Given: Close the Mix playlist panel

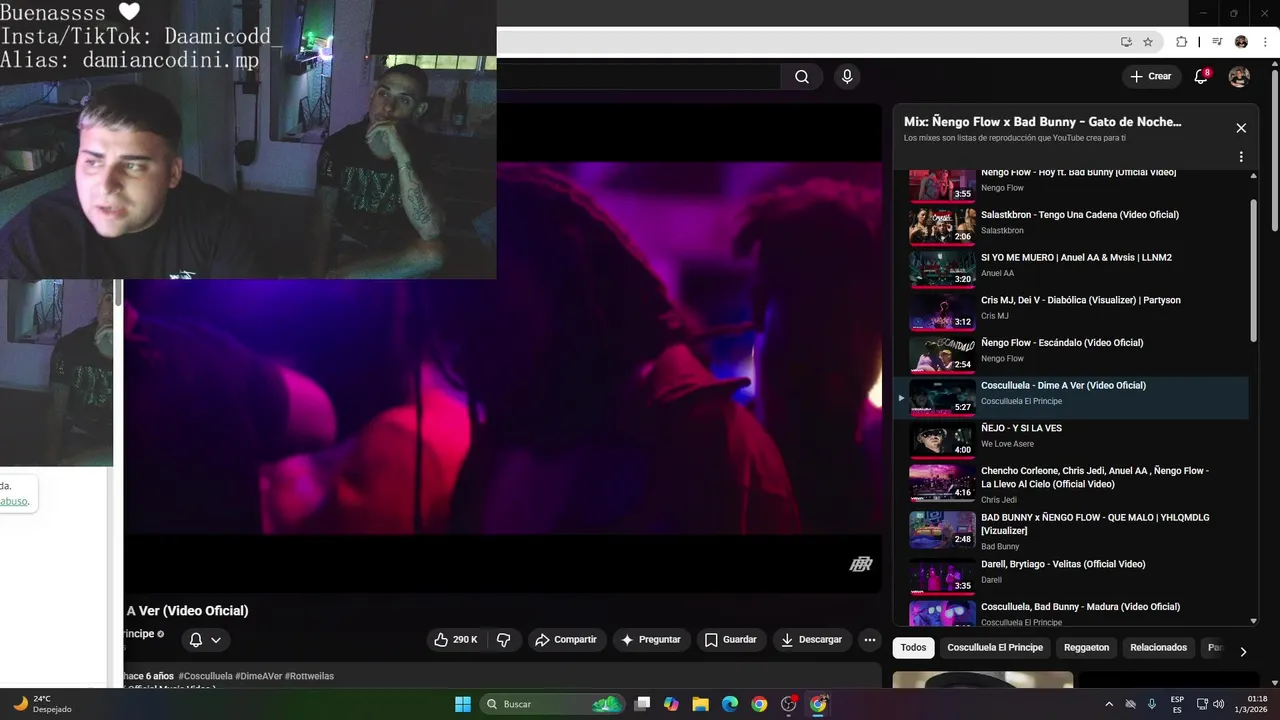Looking at the screenshot, I should [1241, 128].
